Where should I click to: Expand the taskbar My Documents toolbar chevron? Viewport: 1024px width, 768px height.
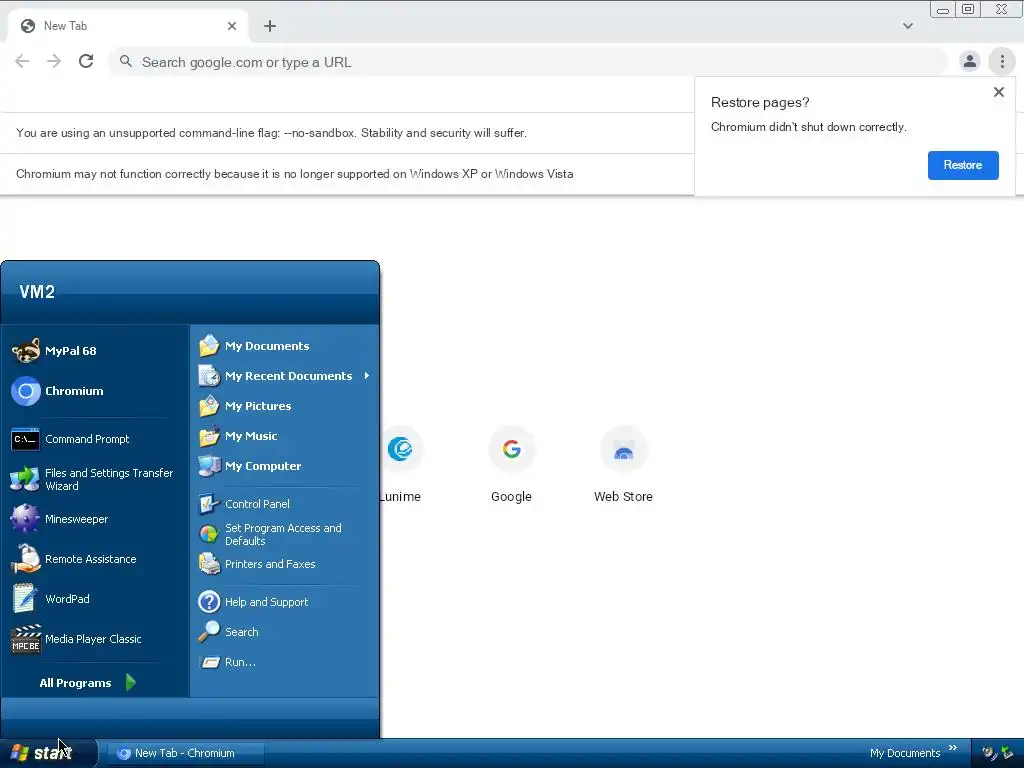953,748
